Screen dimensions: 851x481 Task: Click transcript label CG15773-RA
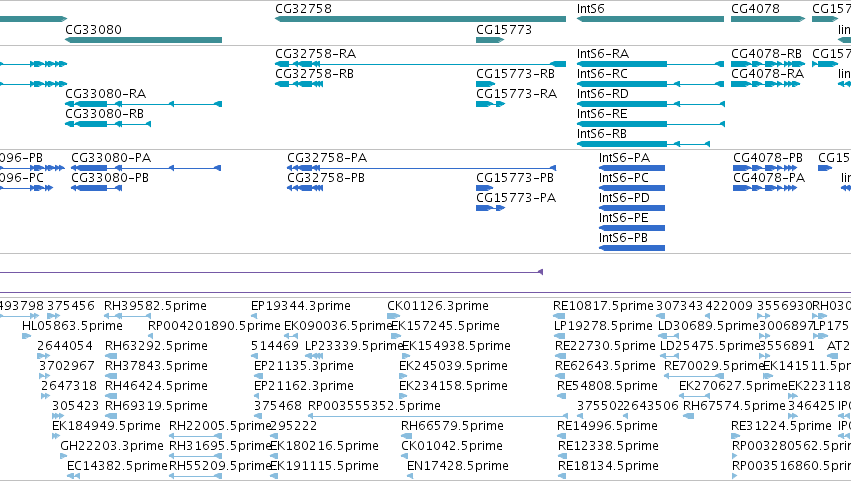pos(517,94)
